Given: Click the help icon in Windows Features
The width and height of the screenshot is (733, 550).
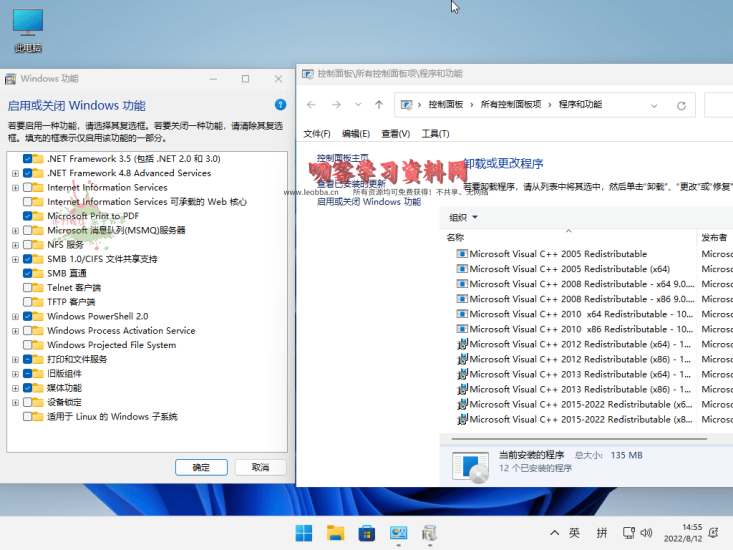Looking at the screenshot, I should (x=280, y=105).
